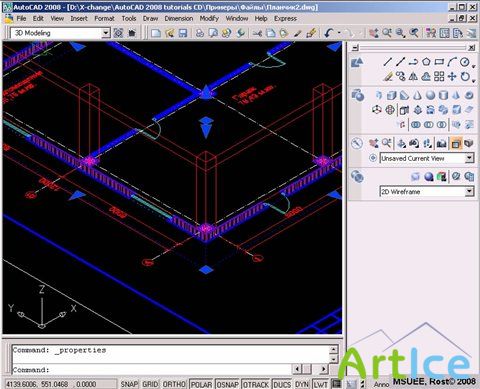Select the Circle draw tool
Image resolution: width=480 pixels, height=389 pixels.
[464, 62]
